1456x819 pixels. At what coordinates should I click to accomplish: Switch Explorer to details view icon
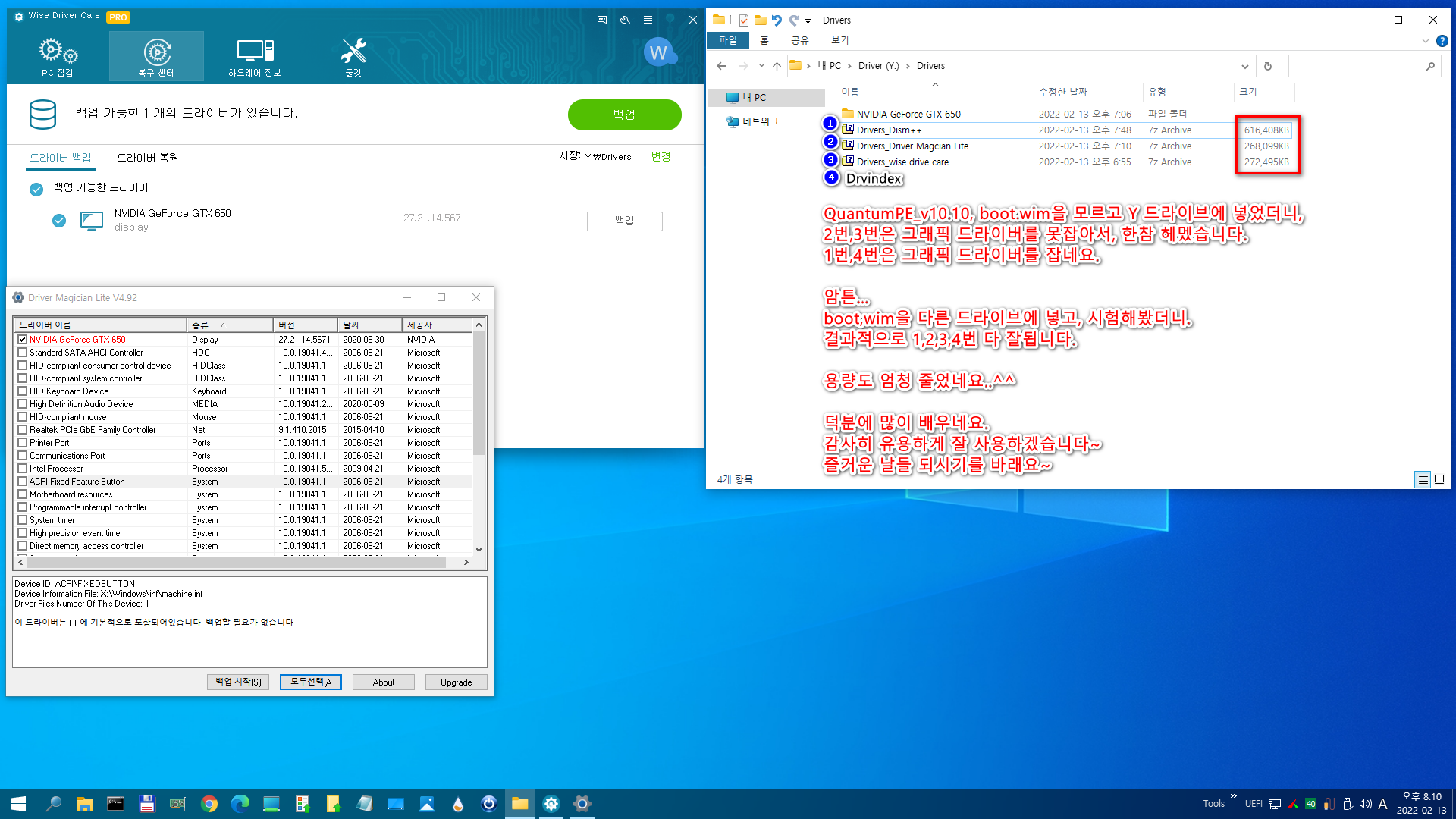pyautogui.click(x=1423, y=479)
